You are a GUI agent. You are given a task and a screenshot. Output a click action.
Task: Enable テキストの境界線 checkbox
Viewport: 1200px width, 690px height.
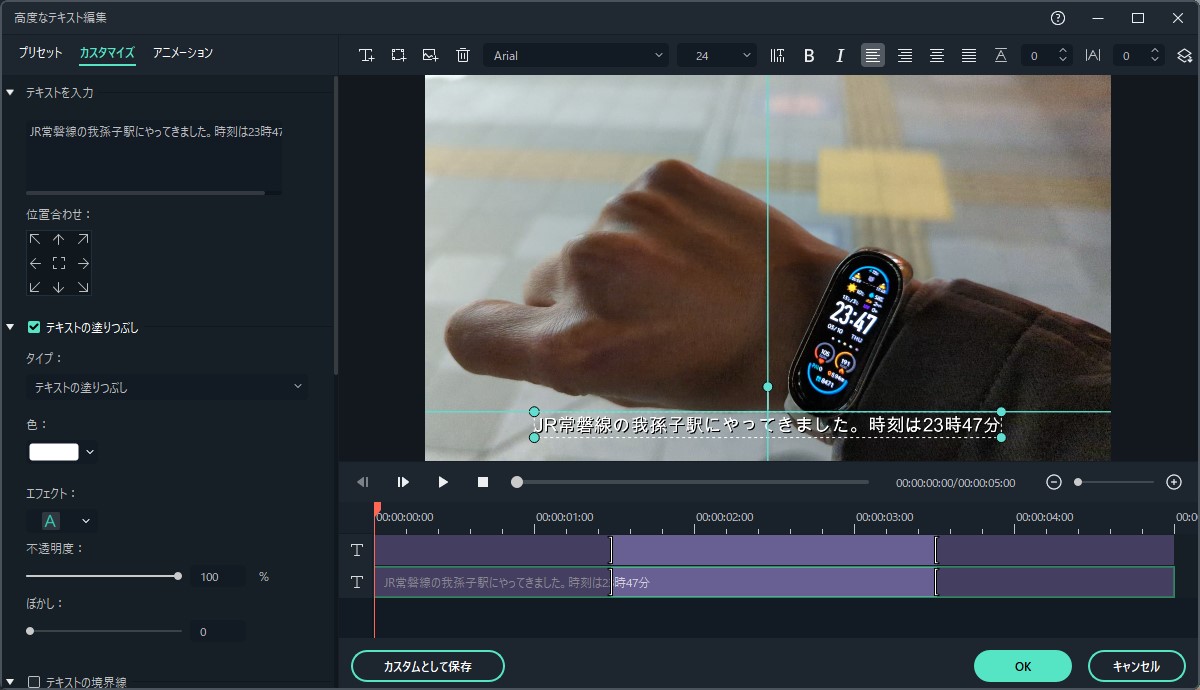point(34,682)
